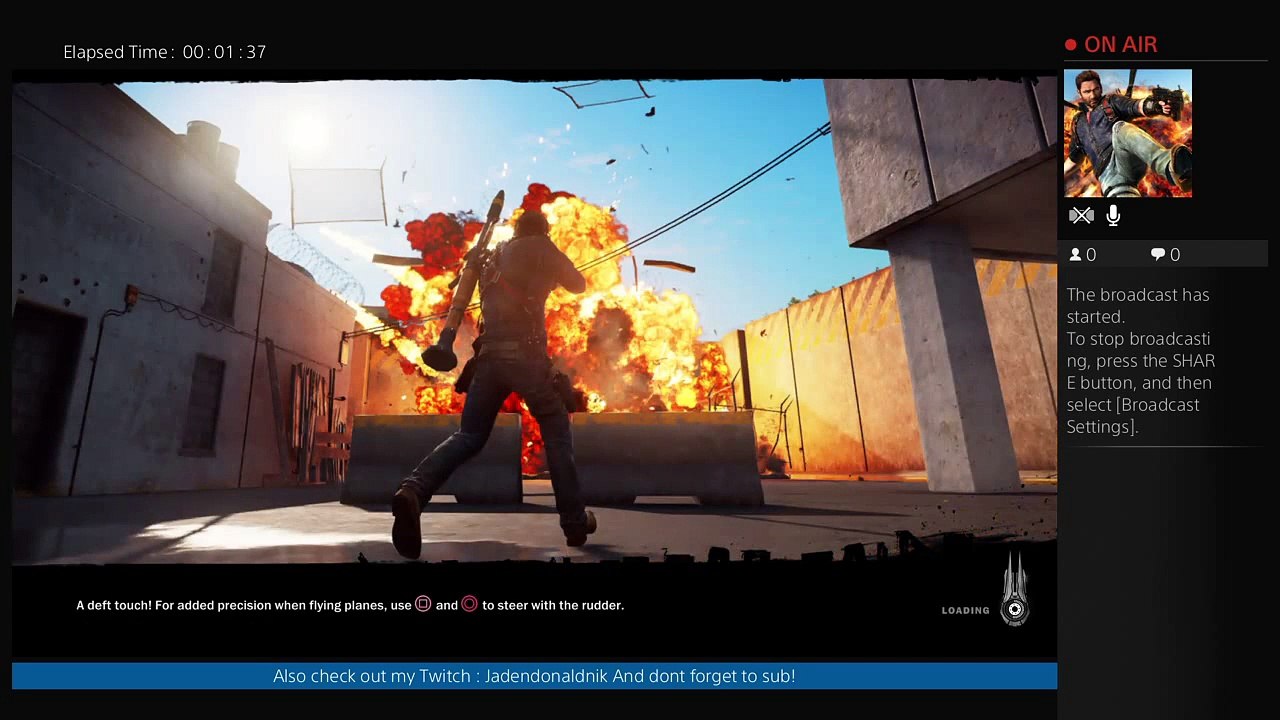Click the viewers count person icon
The image size is (1280, 720).
1076,255
